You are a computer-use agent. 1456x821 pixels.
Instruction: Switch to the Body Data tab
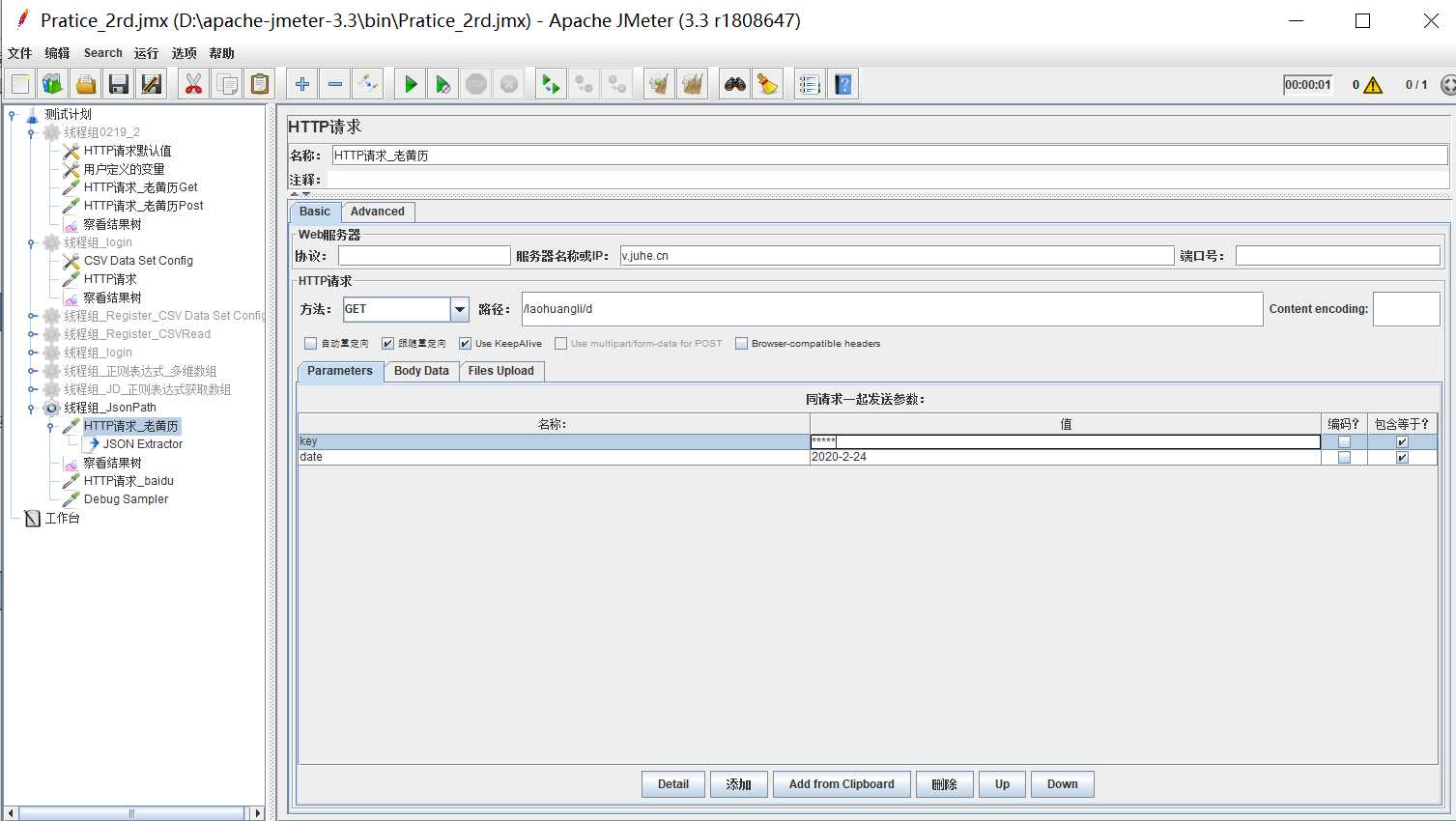pyautogui.click(x=421, y=371)
